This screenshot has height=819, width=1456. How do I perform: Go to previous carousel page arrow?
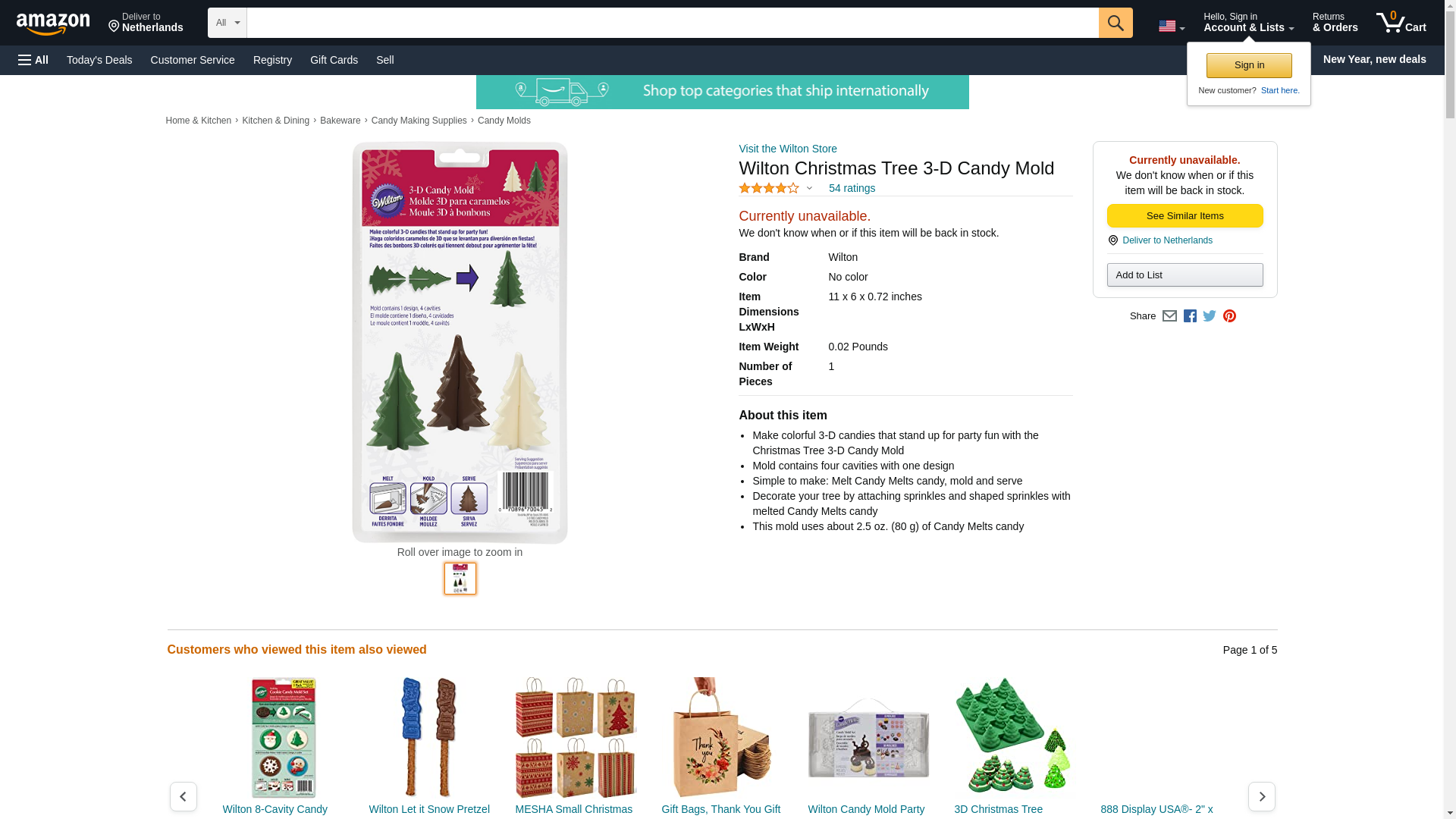183,796
